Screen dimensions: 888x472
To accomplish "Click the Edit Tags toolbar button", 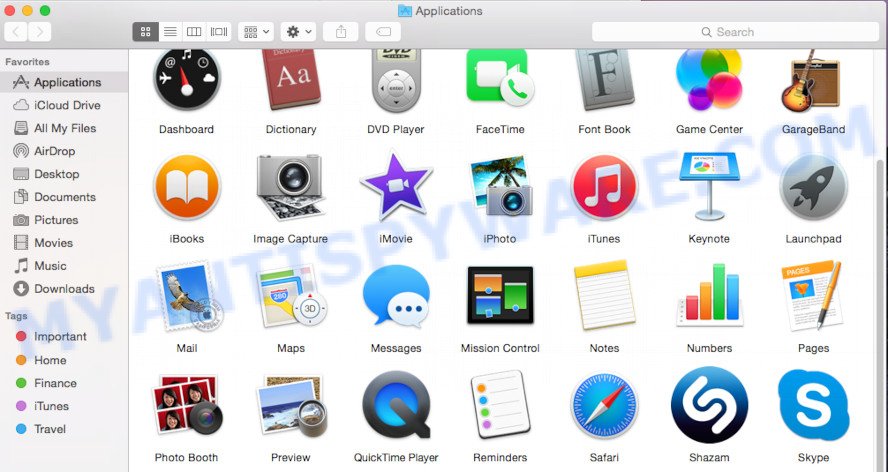I will (383, 32).
